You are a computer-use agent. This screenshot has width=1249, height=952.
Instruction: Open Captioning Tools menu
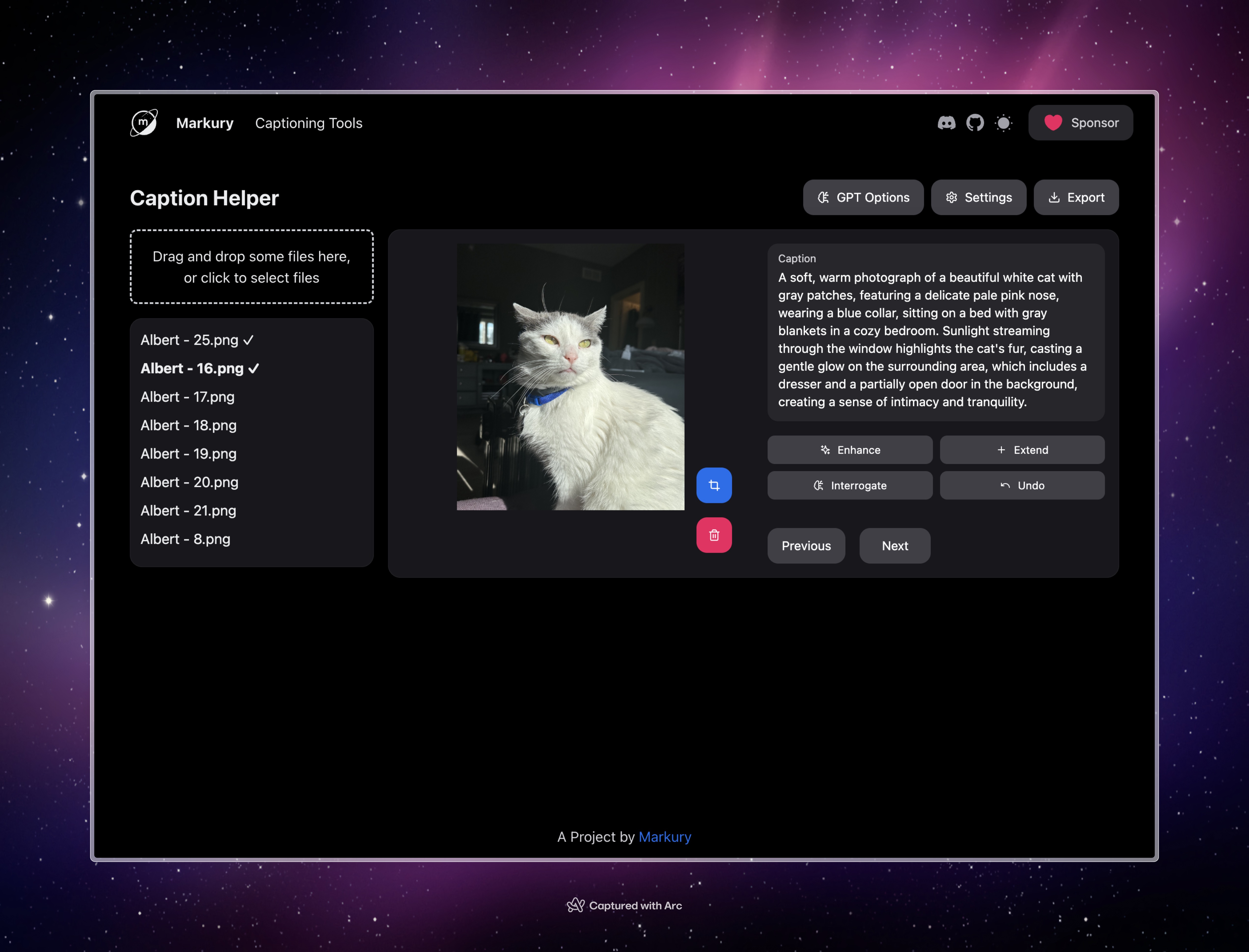click(x=308, y=123)
